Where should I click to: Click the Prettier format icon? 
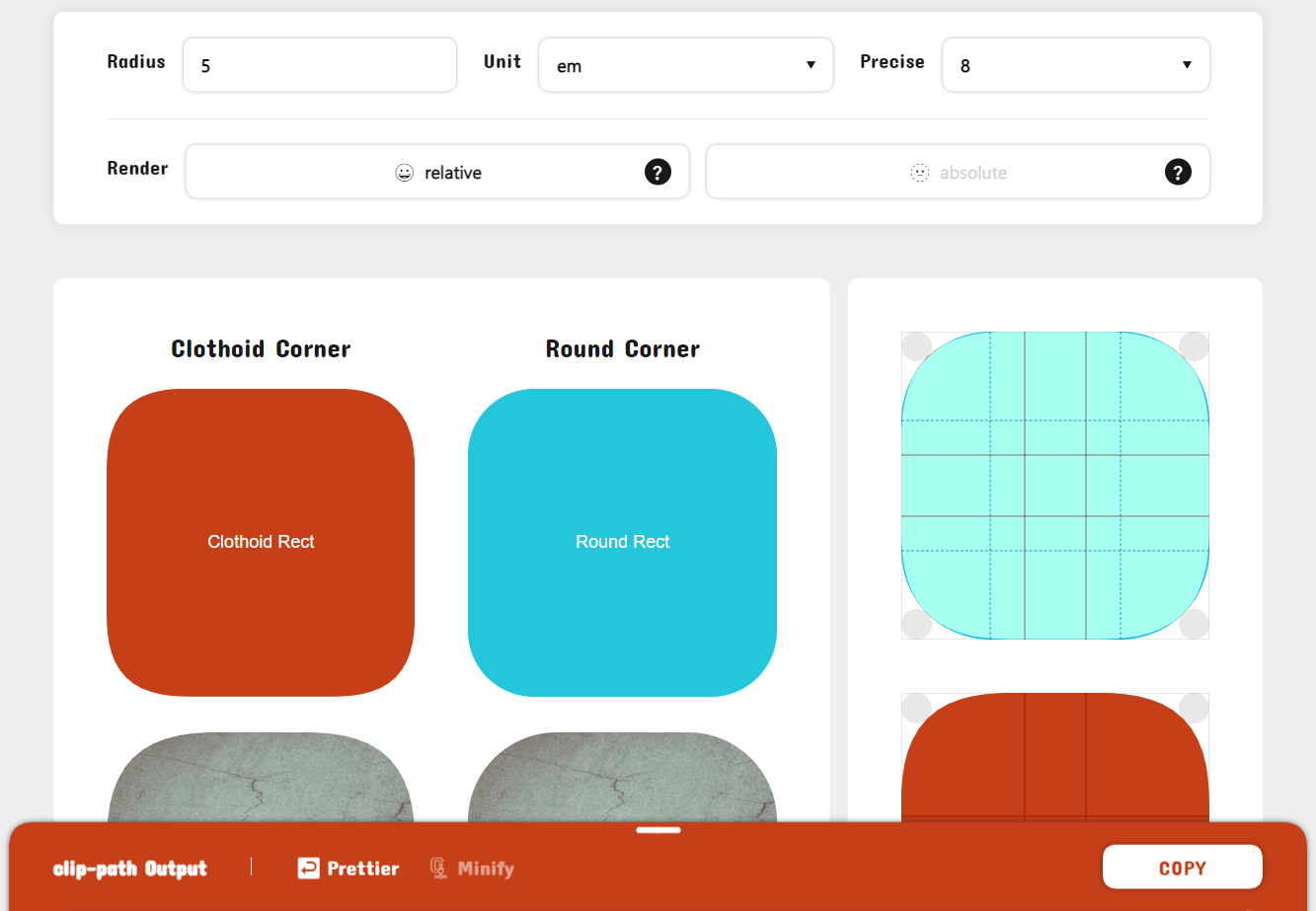click(308, 868)
